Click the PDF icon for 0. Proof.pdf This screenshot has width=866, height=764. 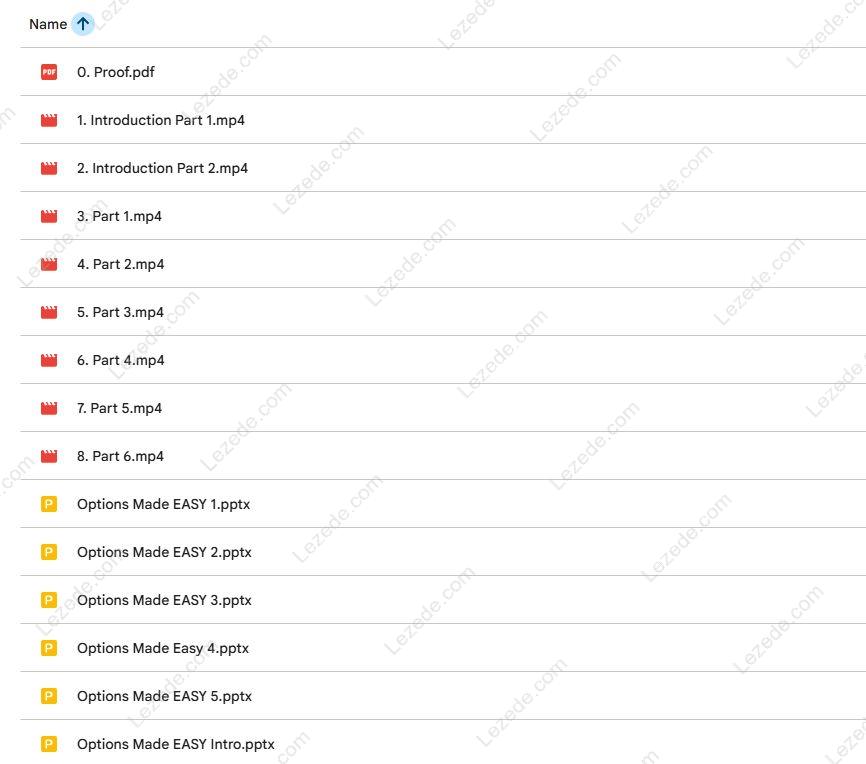tap(49, 72)
